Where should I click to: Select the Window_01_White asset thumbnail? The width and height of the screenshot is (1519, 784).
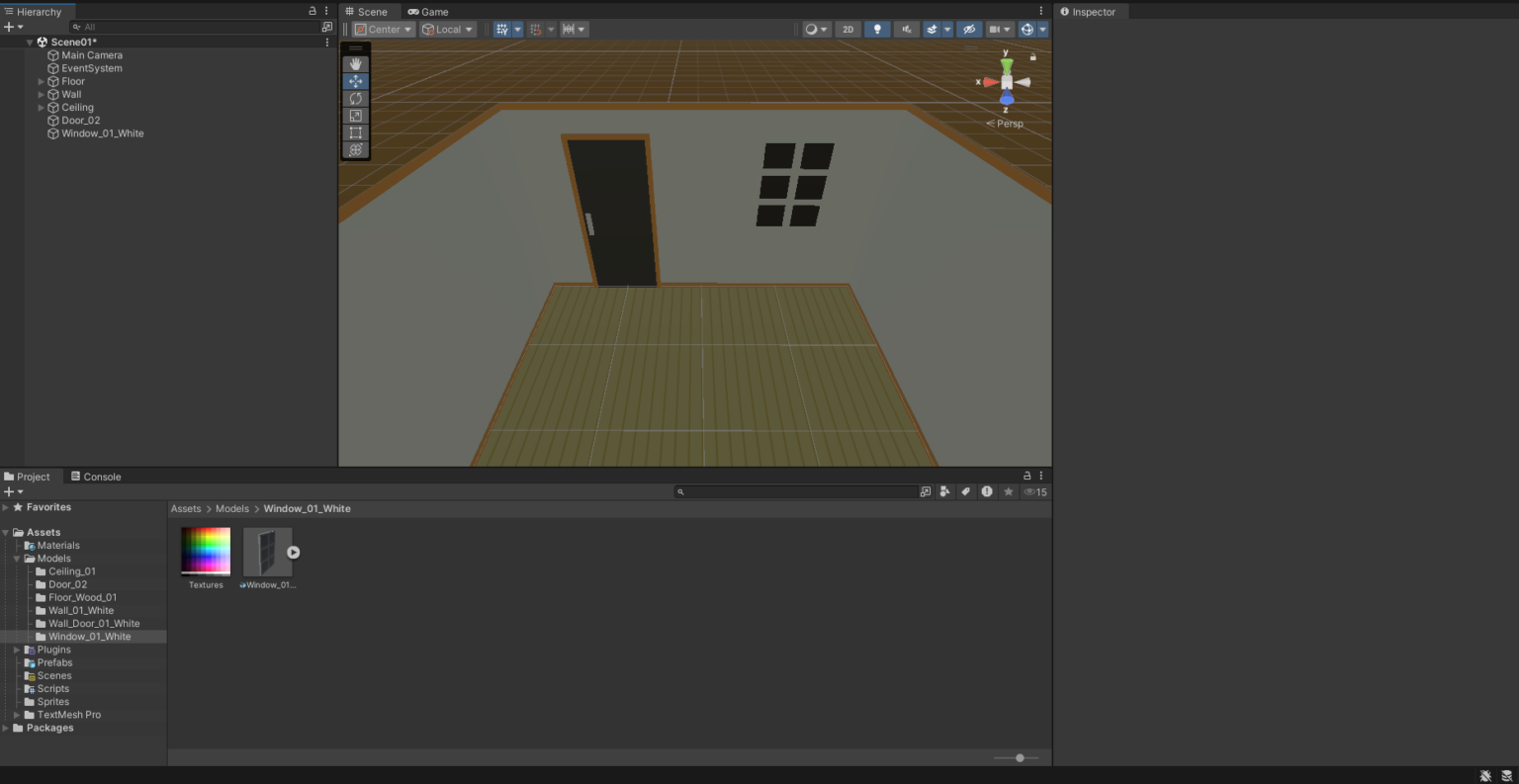click(268, 551)
